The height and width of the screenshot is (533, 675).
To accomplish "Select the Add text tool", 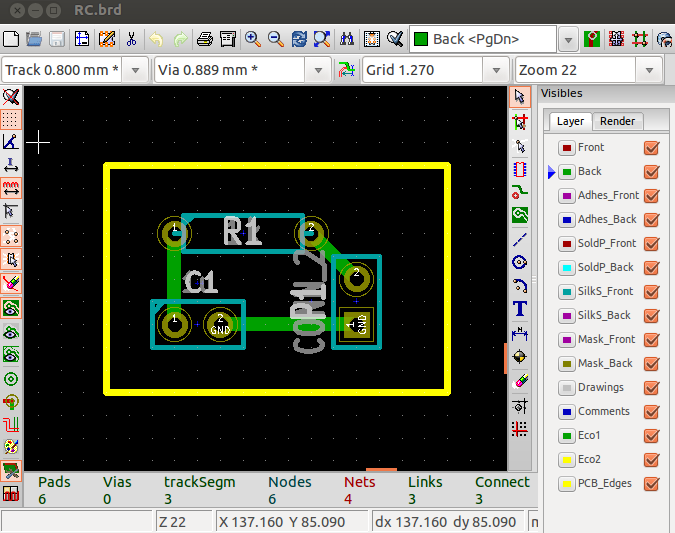I will click(520, 309).
